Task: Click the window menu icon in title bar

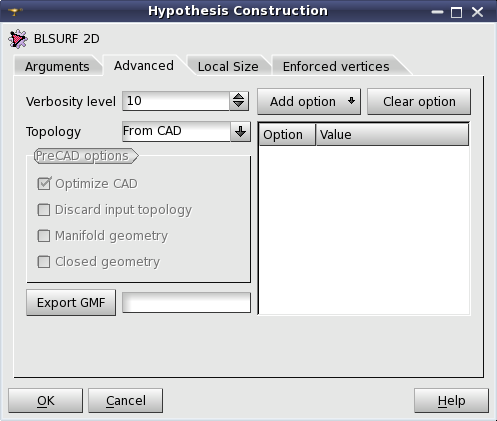Action: click(x=15, y=12)
